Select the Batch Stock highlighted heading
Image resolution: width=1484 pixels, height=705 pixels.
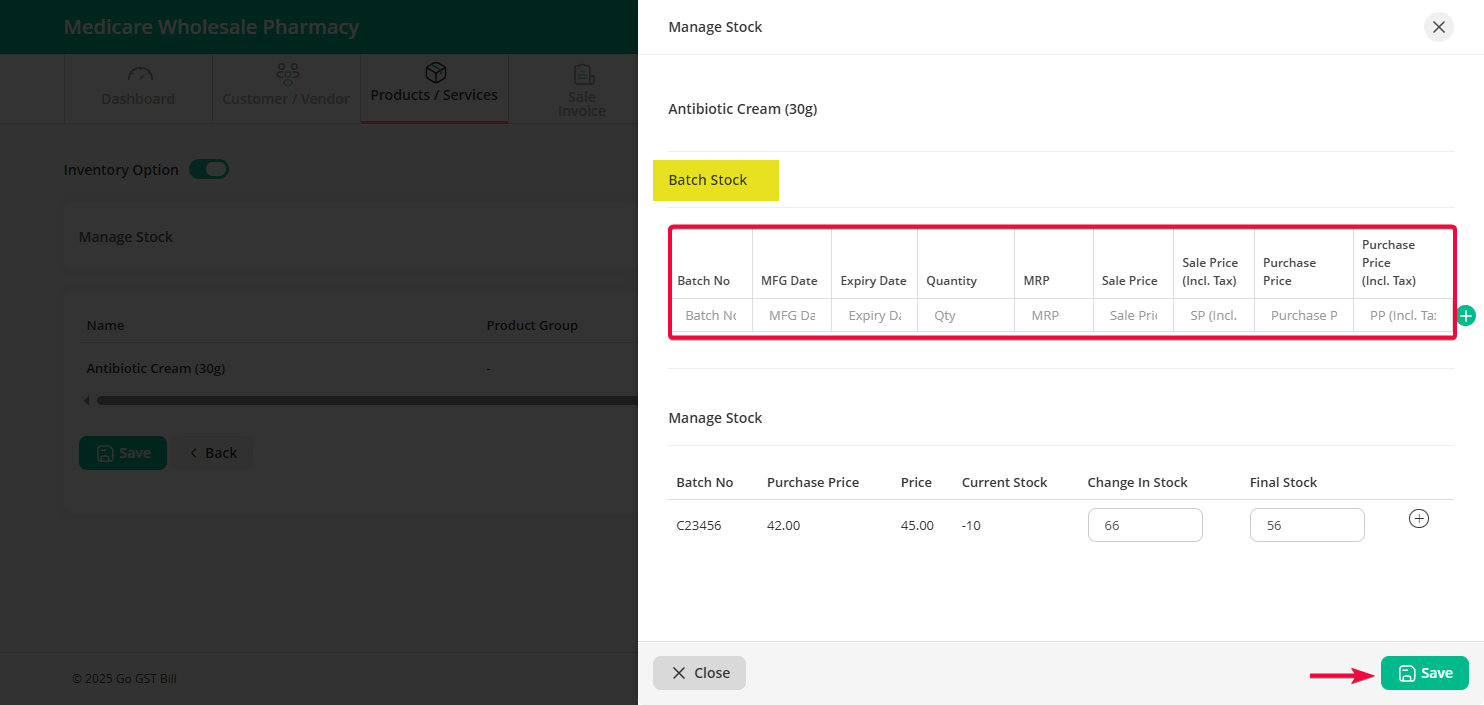708,180
